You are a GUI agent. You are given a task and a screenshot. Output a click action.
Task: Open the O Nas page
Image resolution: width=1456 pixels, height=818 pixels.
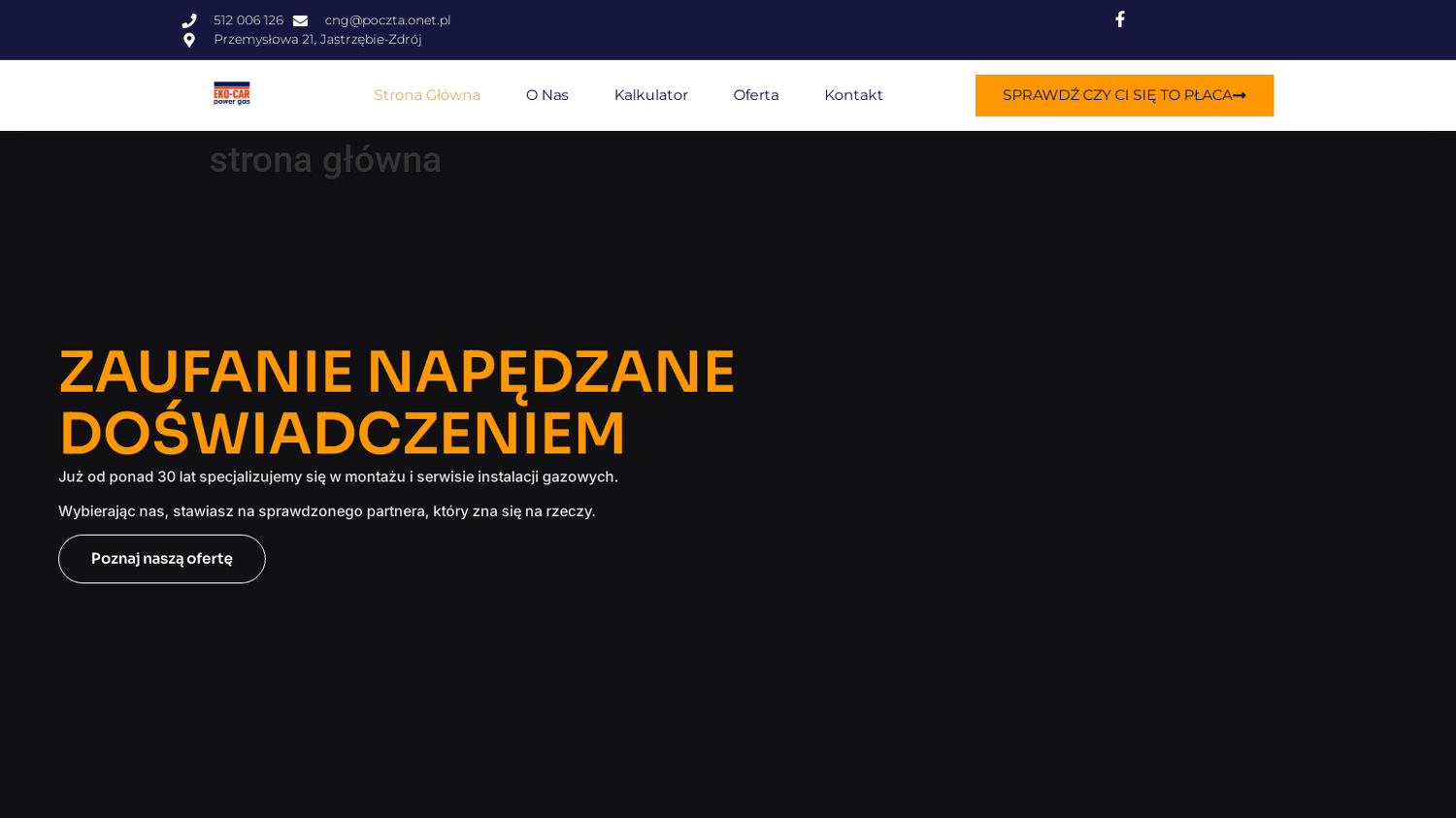(x=547, y=95)
